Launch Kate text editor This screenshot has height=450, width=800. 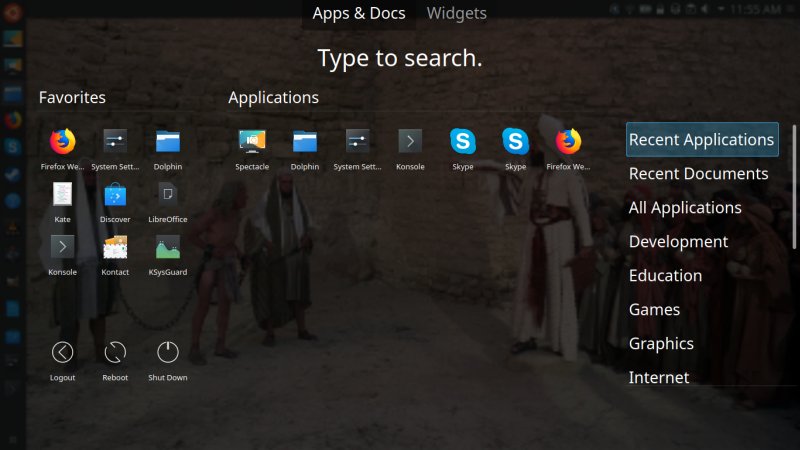[62, 195]
